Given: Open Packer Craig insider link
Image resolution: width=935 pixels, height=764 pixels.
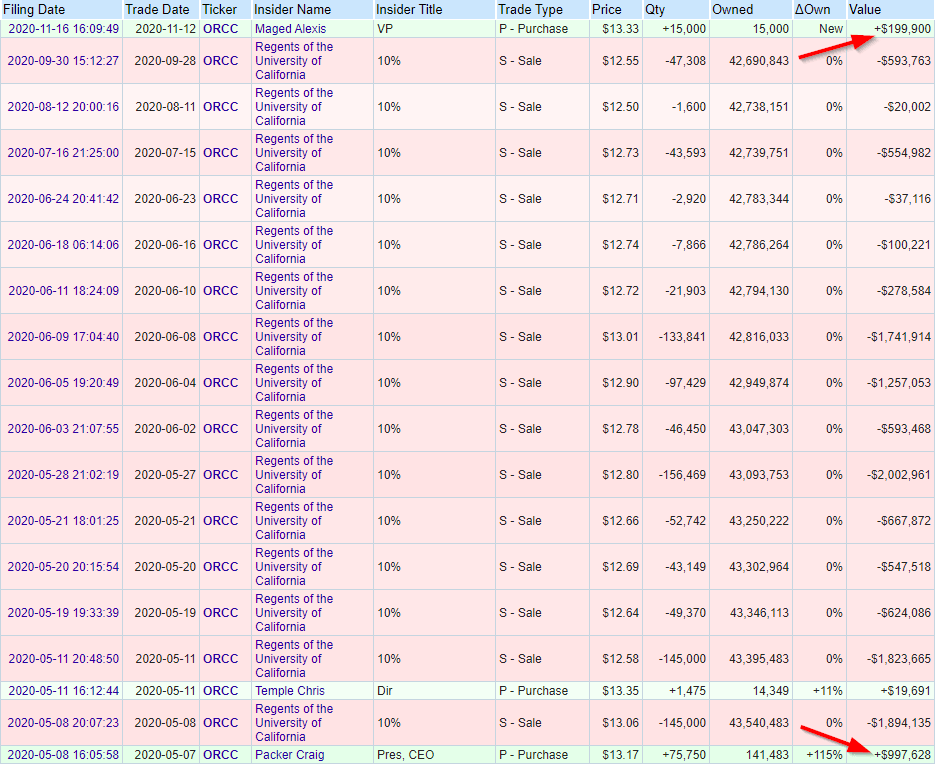Looking at the screenshot, I should tap(289, 755).
